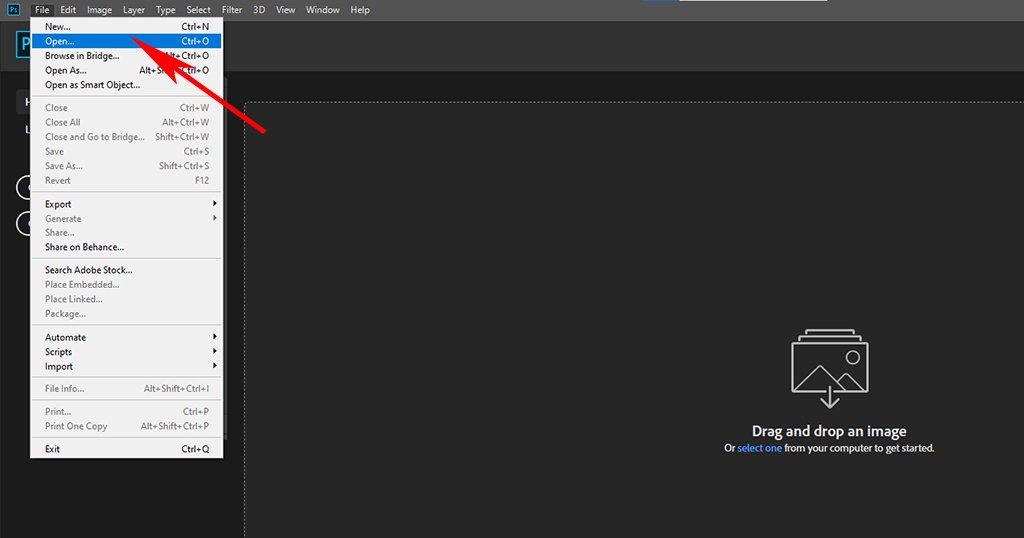Image resolution: width=1024 pixels, height=538 pixels.
Task: Click Place Embedded... menu entry
Action: pos(127,285)
